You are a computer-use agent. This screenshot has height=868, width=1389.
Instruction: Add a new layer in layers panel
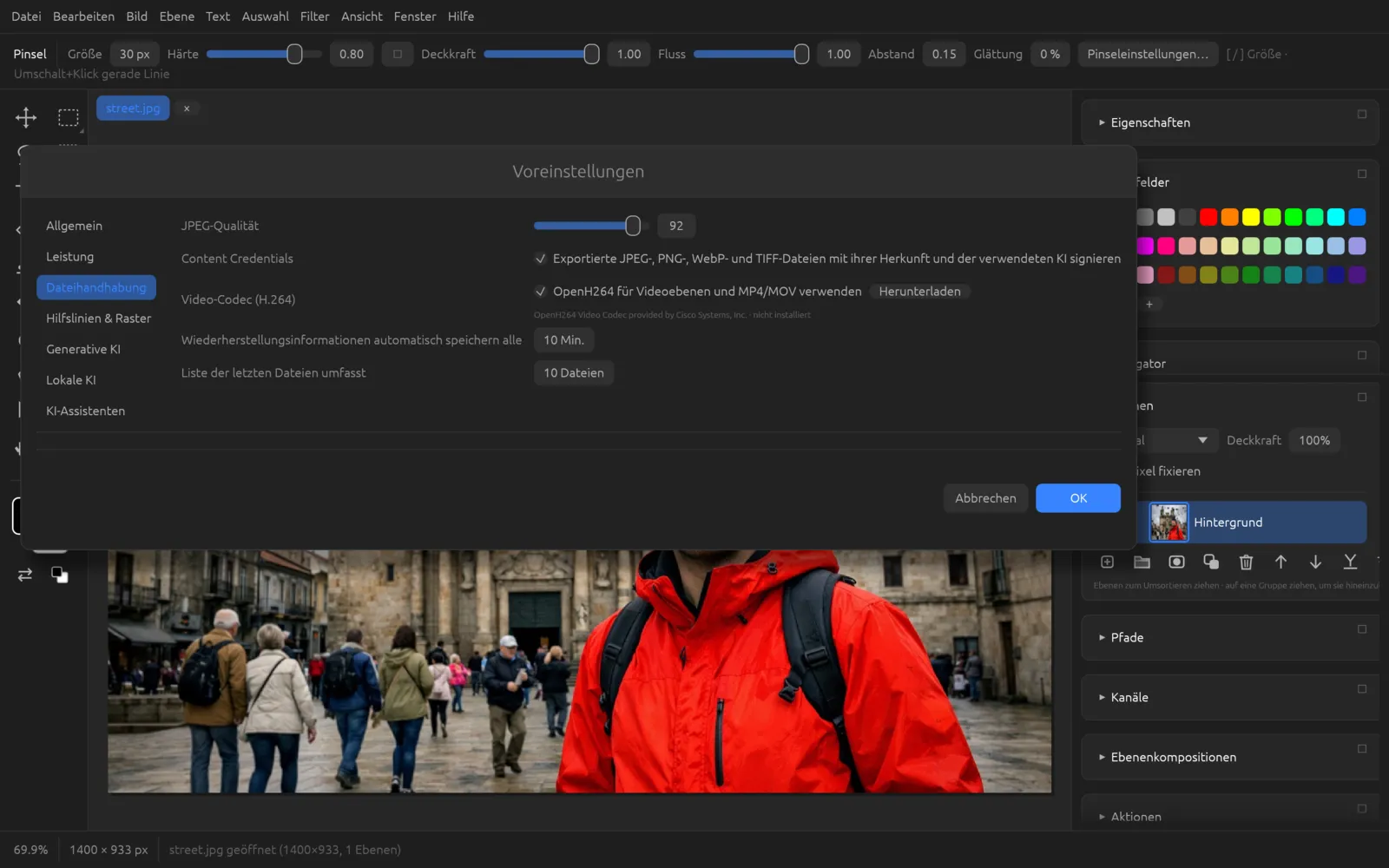tap(1107, 562)
